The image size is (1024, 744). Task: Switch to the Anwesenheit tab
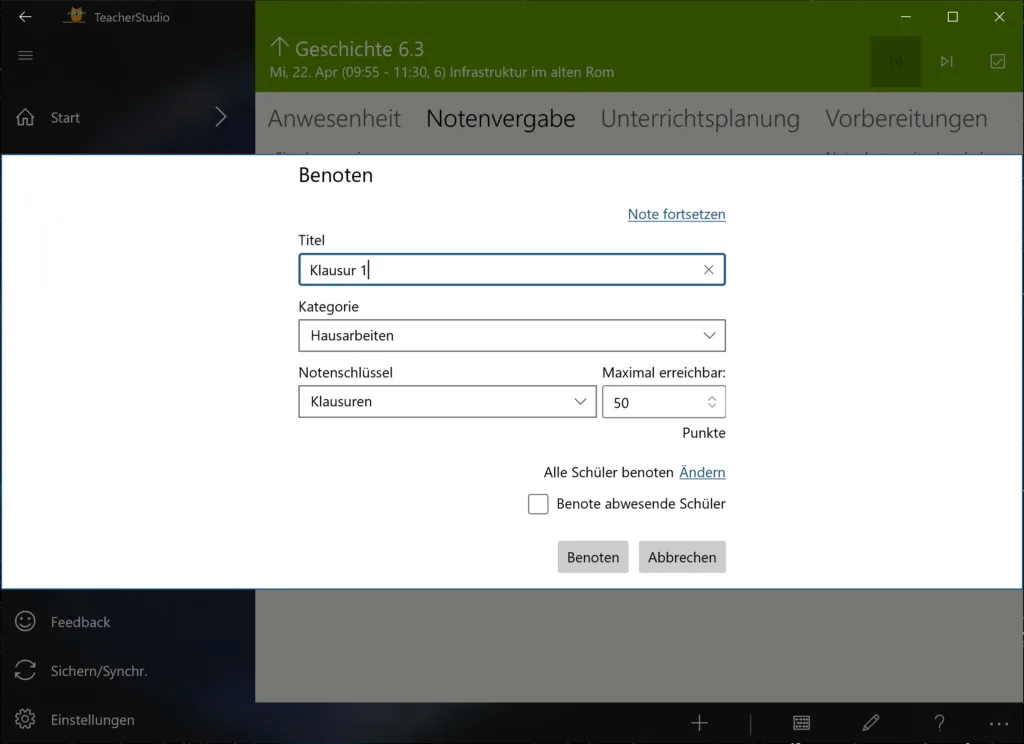pyautogui.click(x=334, y=118)
